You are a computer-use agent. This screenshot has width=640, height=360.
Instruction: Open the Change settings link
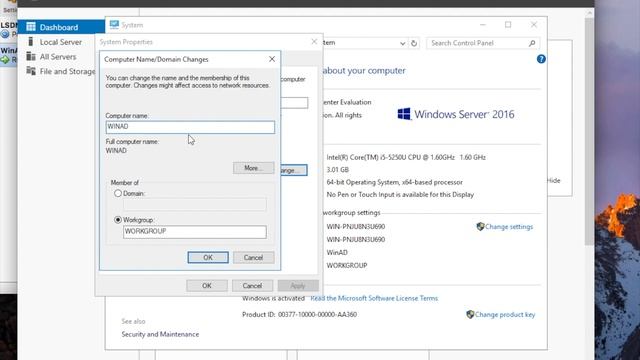509,227
